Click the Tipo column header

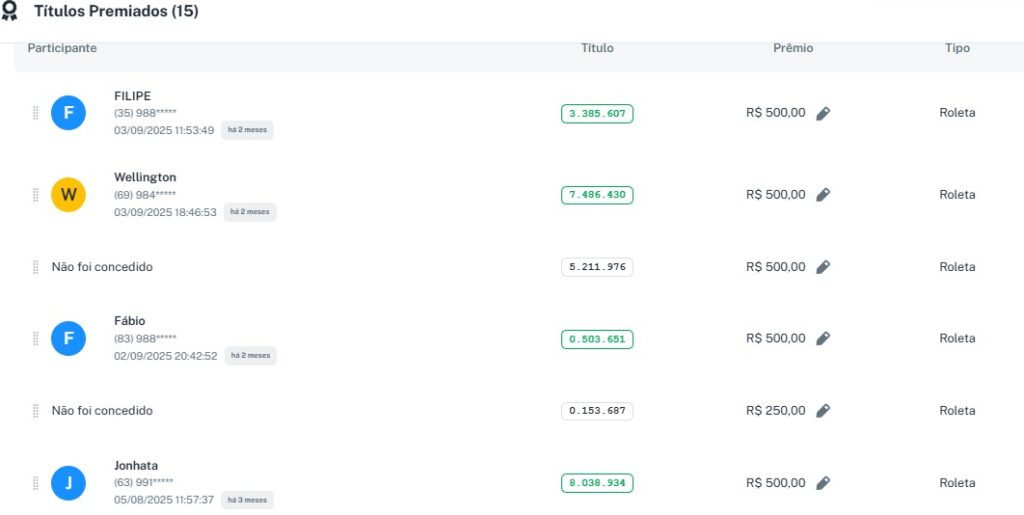coord(957,48)
